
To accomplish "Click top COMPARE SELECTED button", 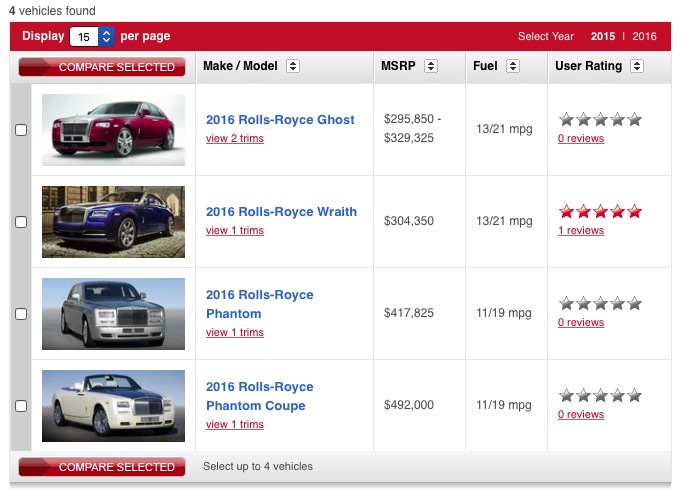I will coord(102,67).
